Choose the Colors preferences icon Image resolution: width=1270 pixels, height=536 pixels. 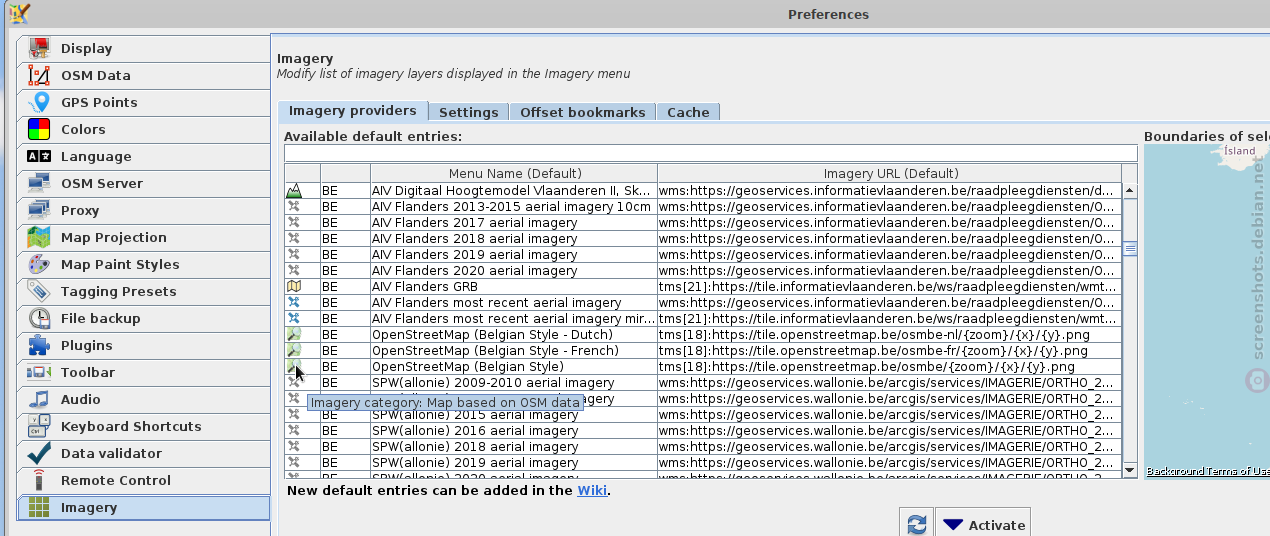coord(39,129)
